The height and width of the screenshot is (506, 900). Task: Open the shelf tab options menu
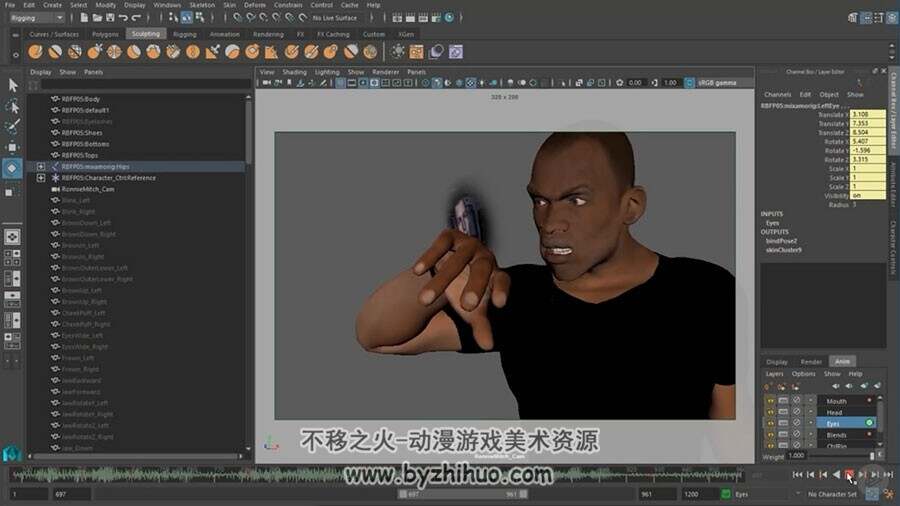(15, 35)
